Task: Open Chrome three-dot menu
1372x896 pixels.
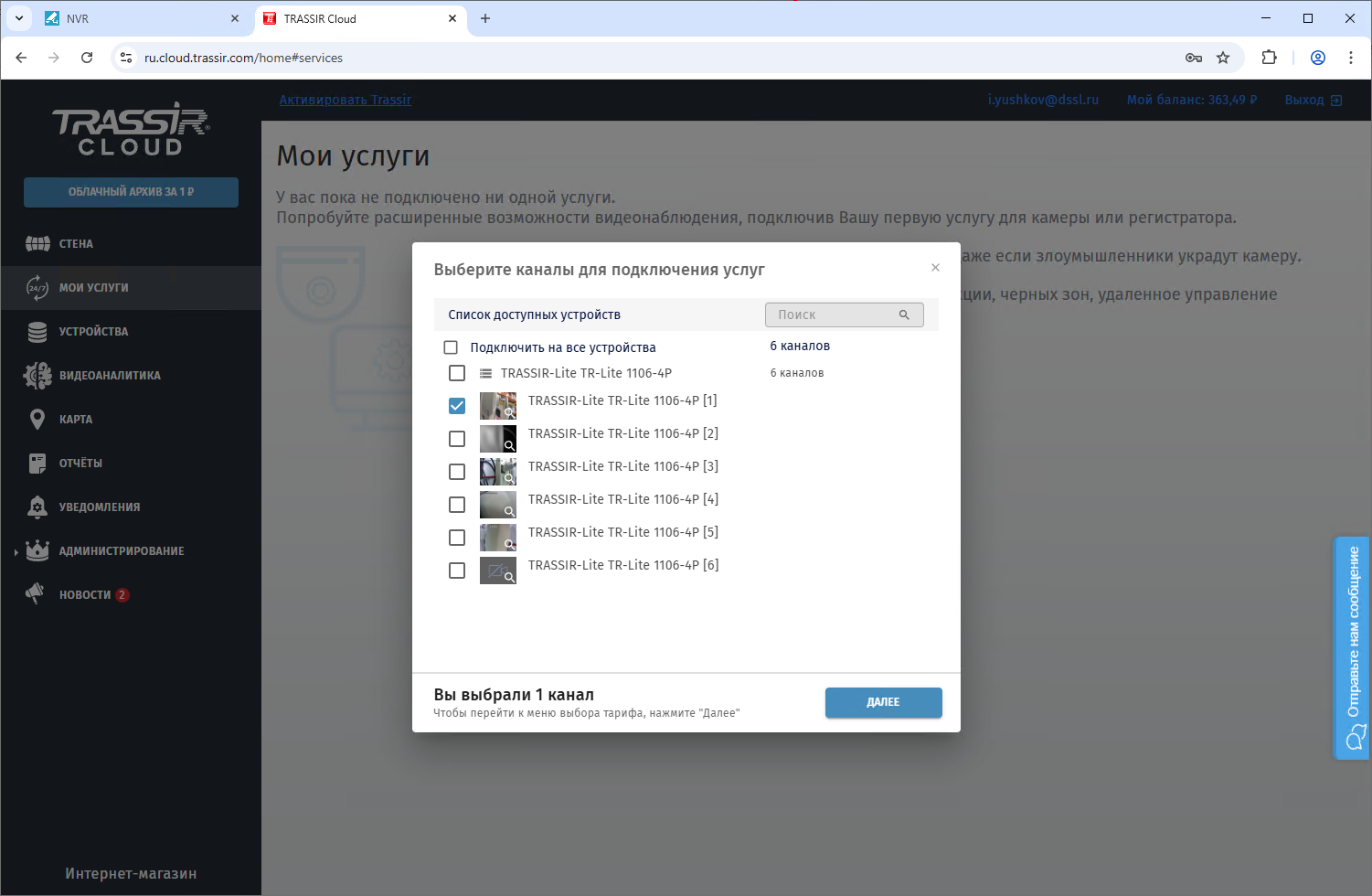Action: coord(1351,58)
